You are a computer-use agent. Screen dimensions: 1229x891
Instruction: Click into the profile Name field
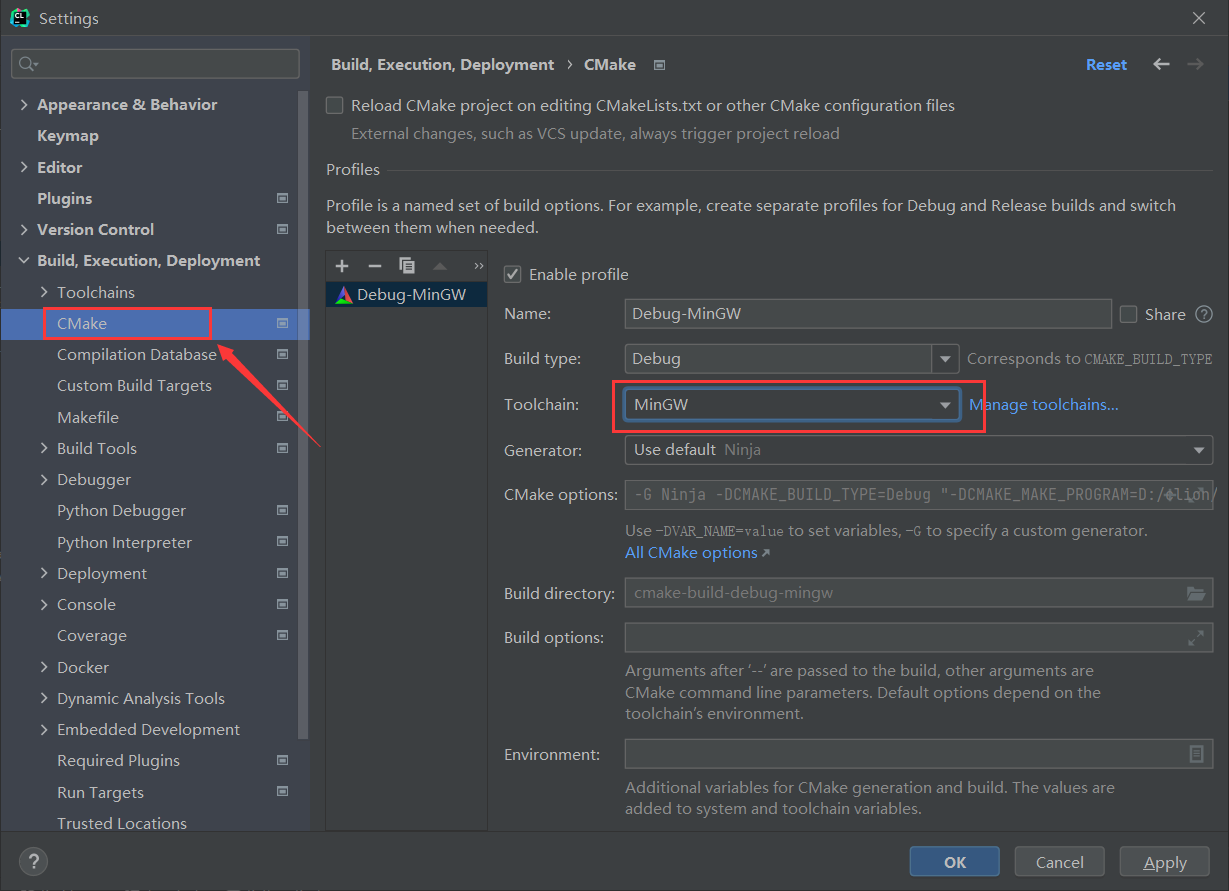[868, 313]
